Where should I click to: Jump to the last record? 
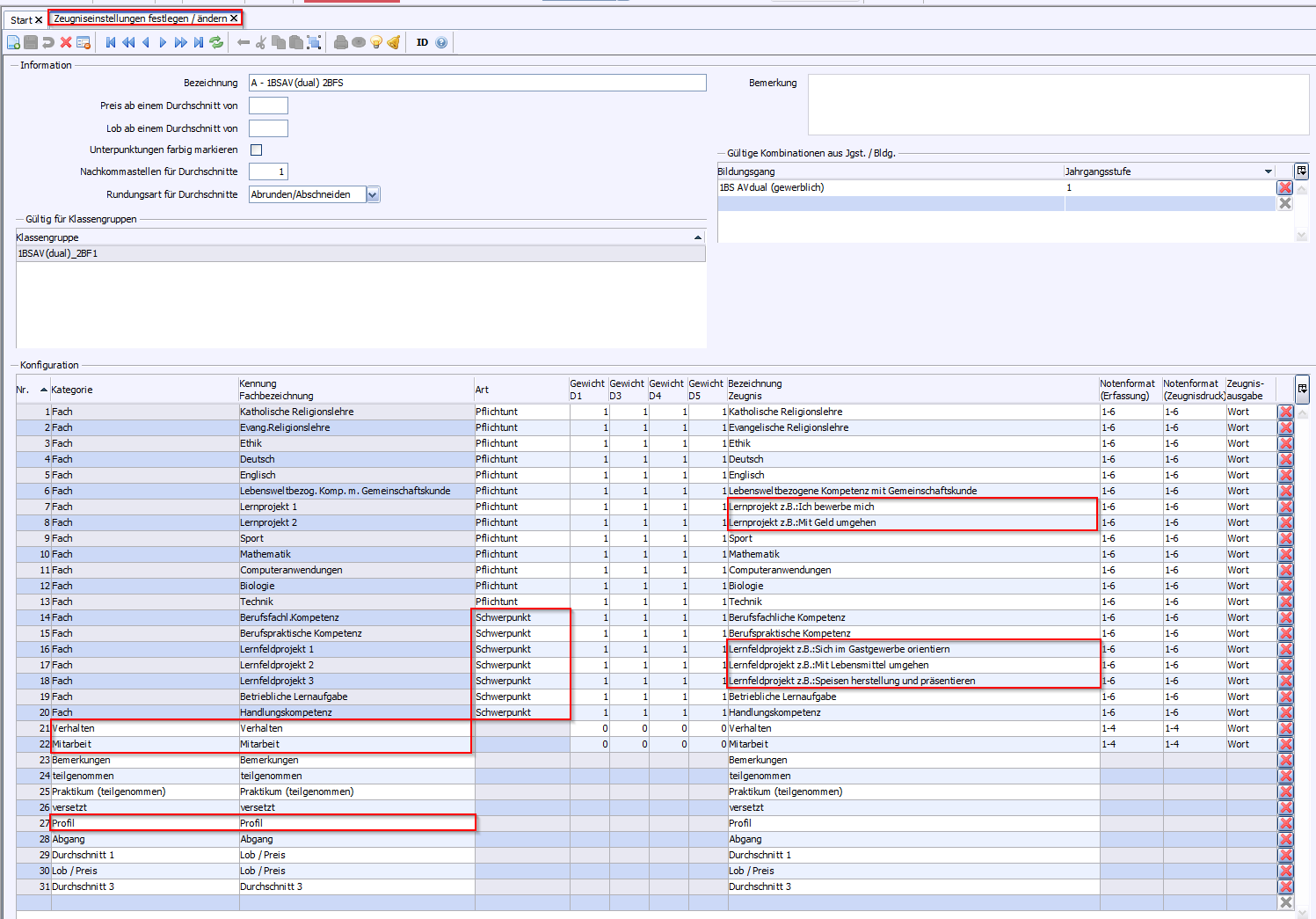(x=199, y=42)
